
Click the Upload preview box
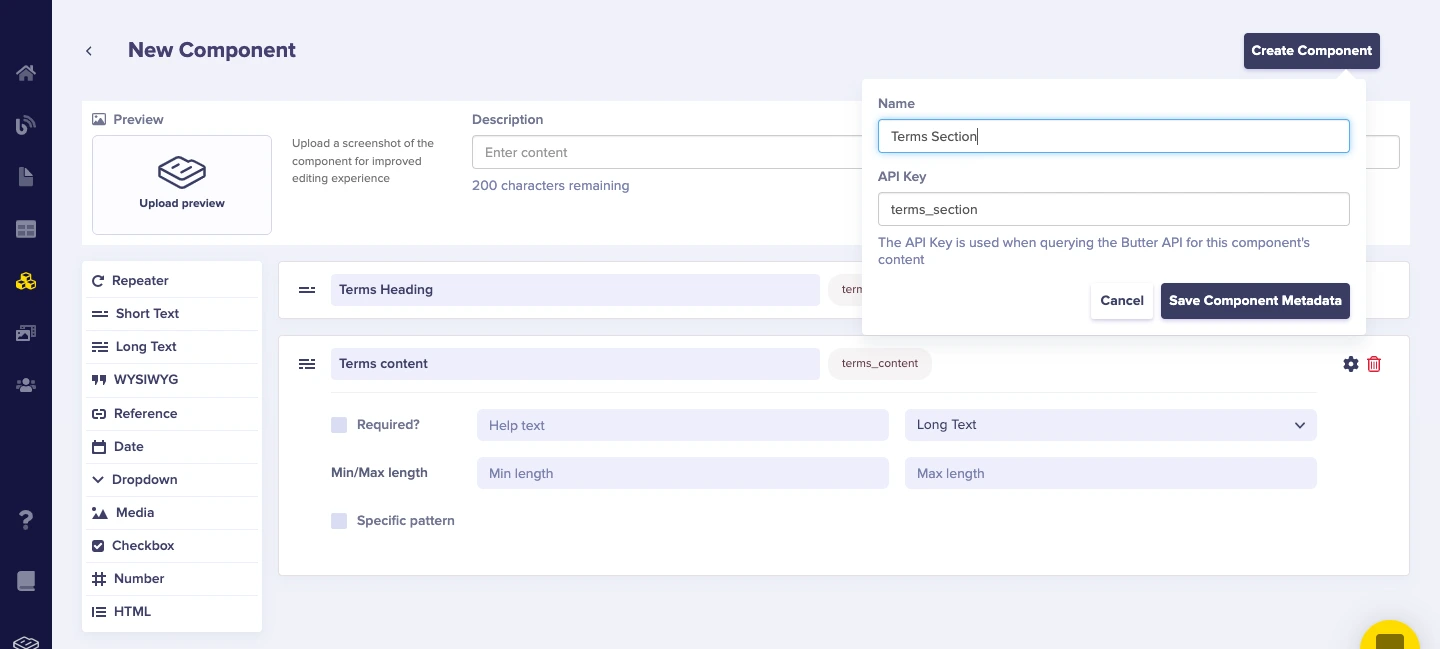[x=182, y=185]
